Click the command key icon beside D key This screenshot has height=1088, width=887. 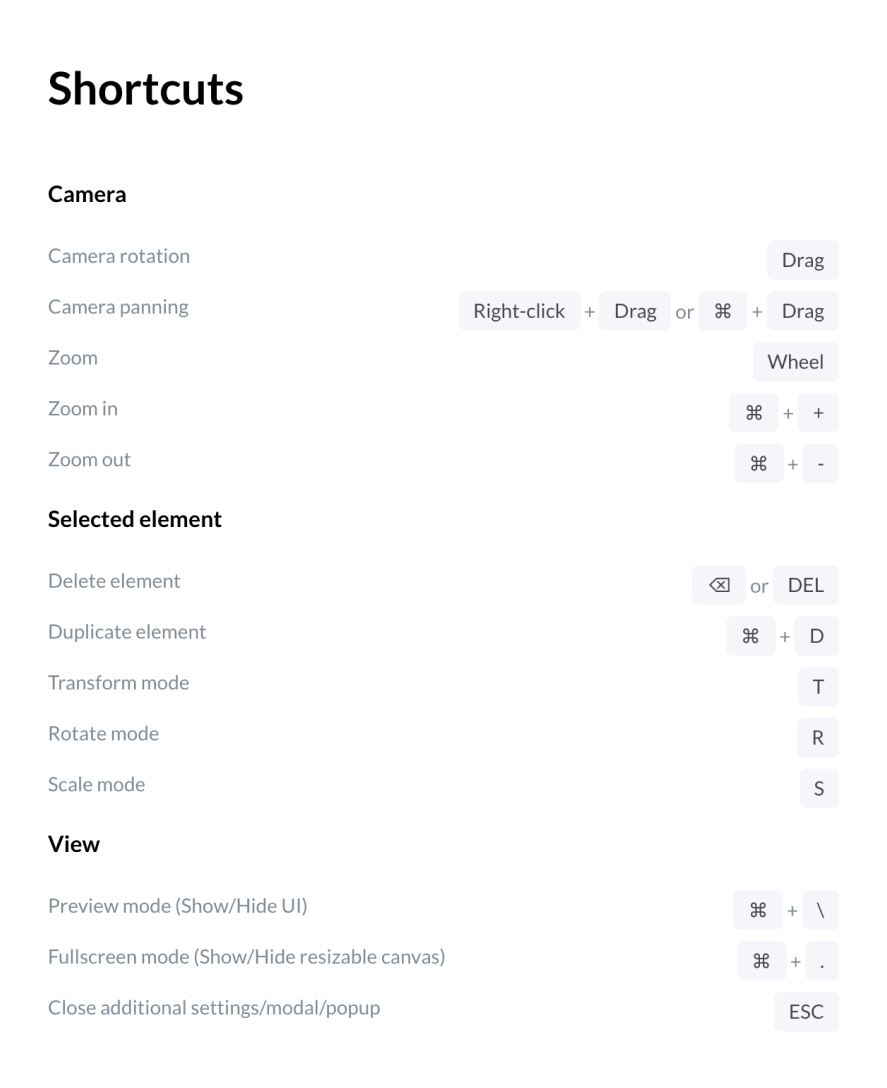click(x=750, y=636)
